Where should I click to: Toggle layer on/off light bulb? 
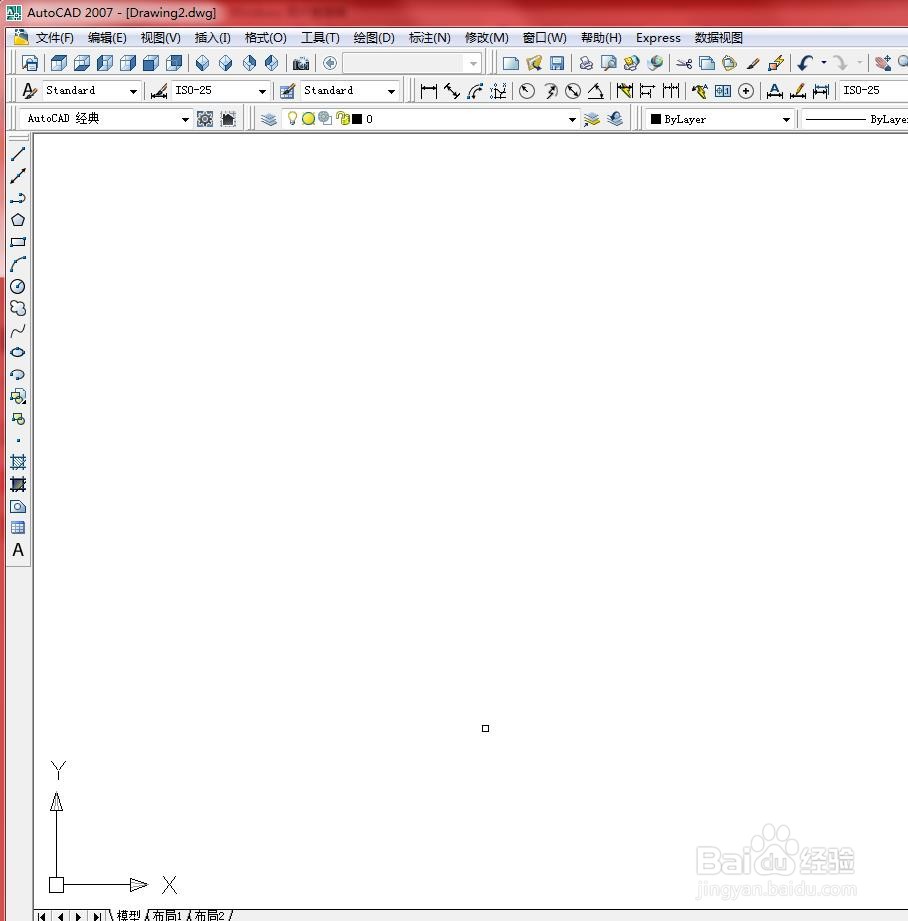pyautogui.click(x=292, y=119)
